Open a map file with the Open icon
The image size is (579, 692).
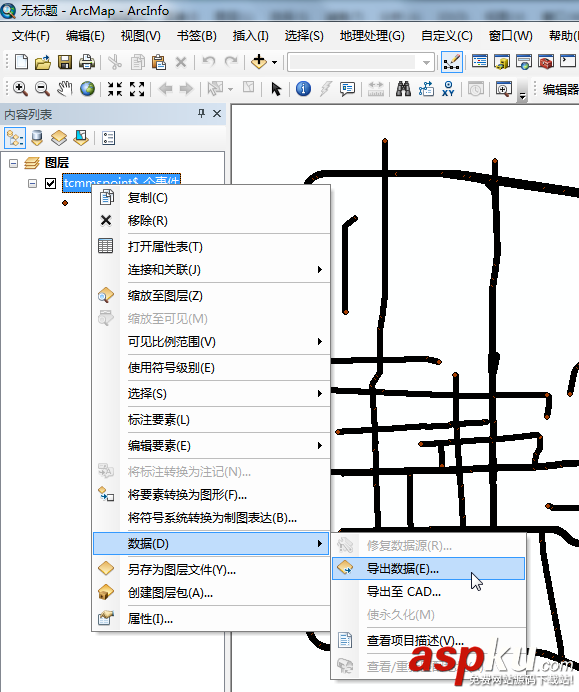click(x=43, y=62)
